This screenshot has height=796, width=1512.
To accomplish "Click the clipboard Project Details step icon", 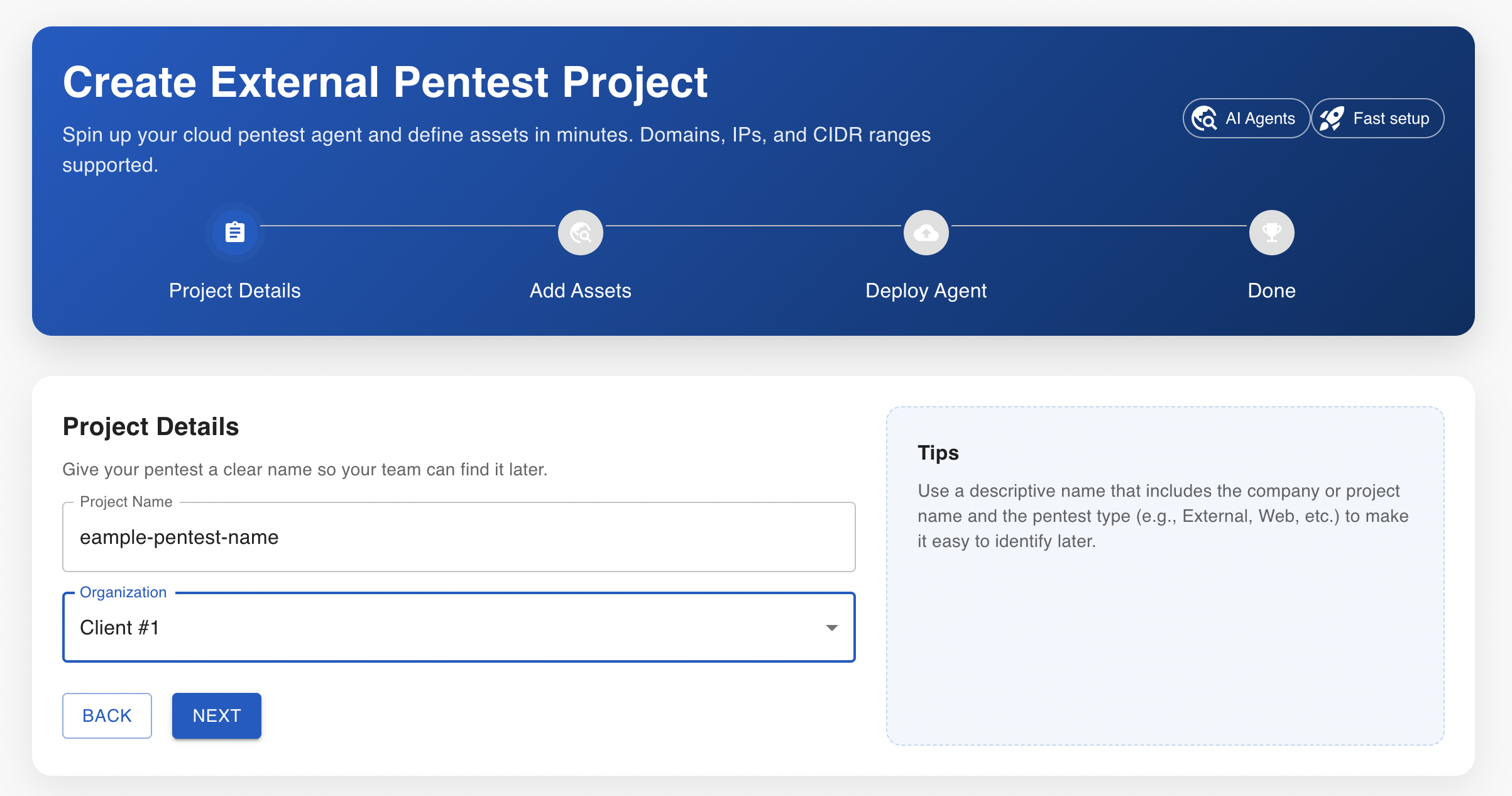I will (x=234, y=233).
